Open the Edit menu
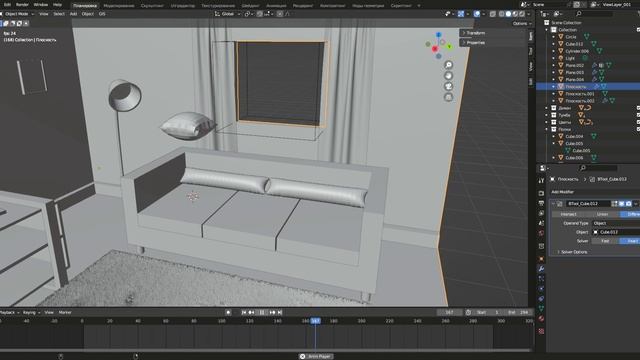 7,5
